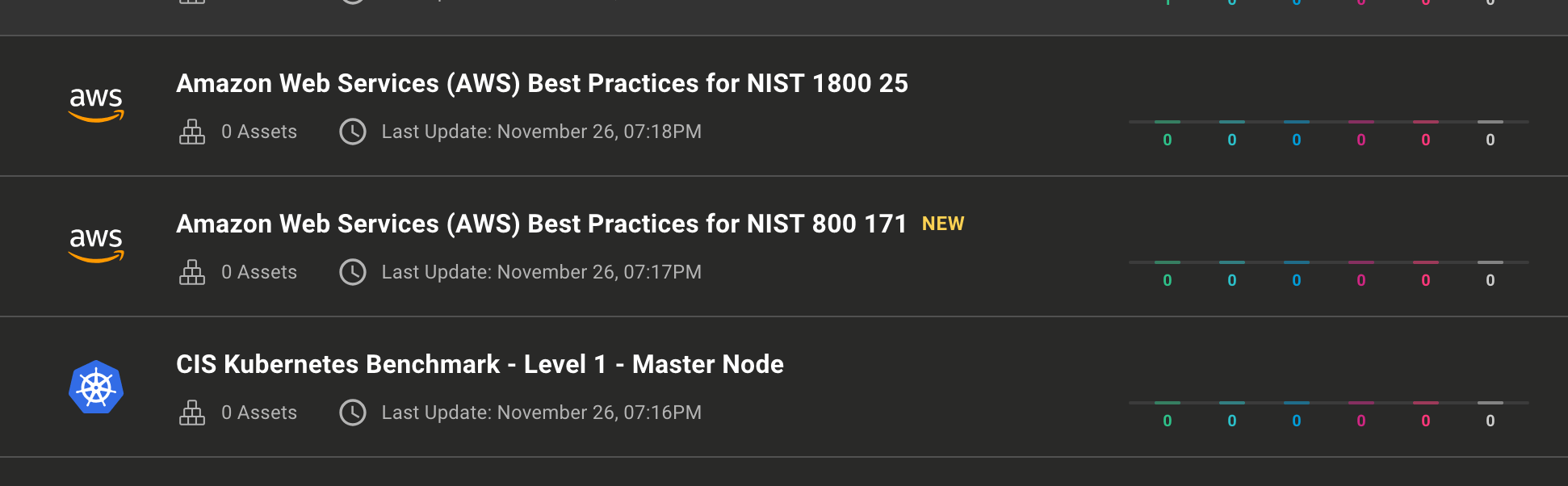Open CIS Kubernetes Benchmark Level 1 Master Node

click(480, 364)
